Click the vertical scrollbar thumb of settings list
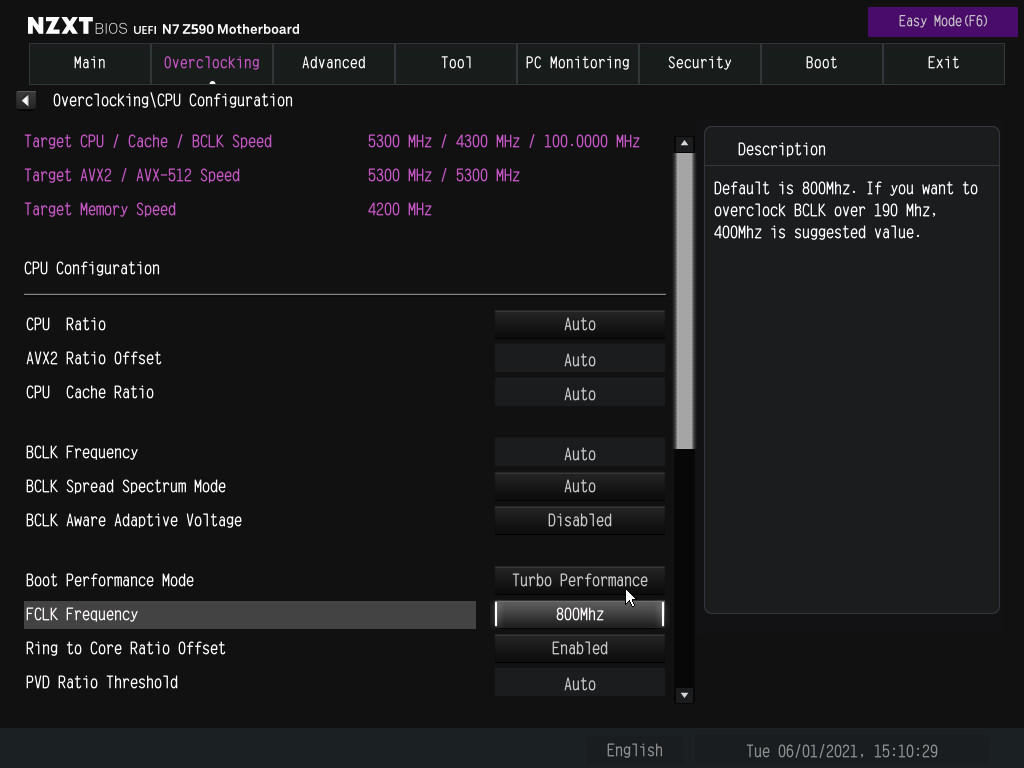 coord(684,301)
